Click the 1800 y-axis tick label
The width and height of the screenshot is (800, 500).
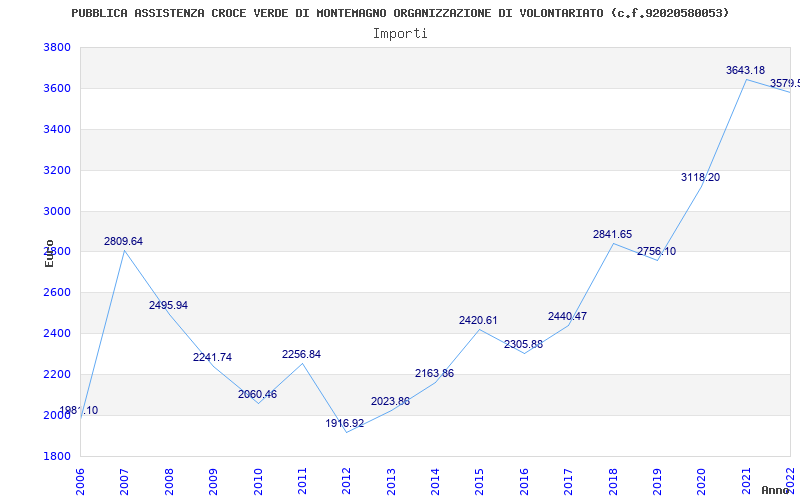pos(57,456)
